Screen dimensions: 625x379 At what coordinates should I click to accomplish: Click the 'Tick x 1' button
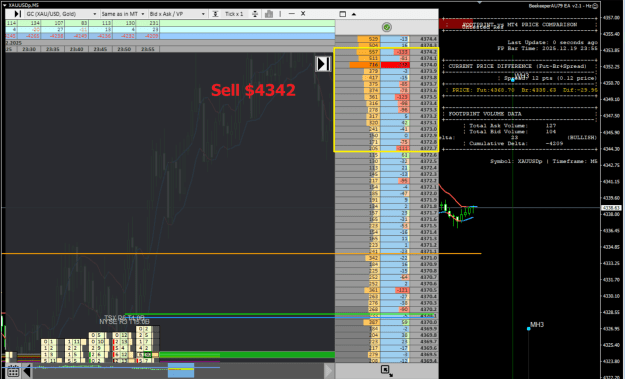234,14
